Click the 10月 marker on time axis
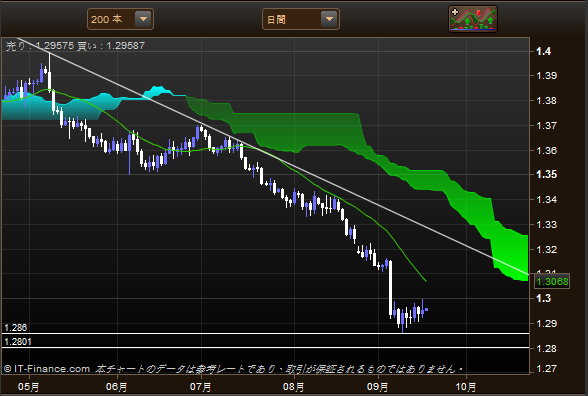The image size is (588, 396). [466, 387]
